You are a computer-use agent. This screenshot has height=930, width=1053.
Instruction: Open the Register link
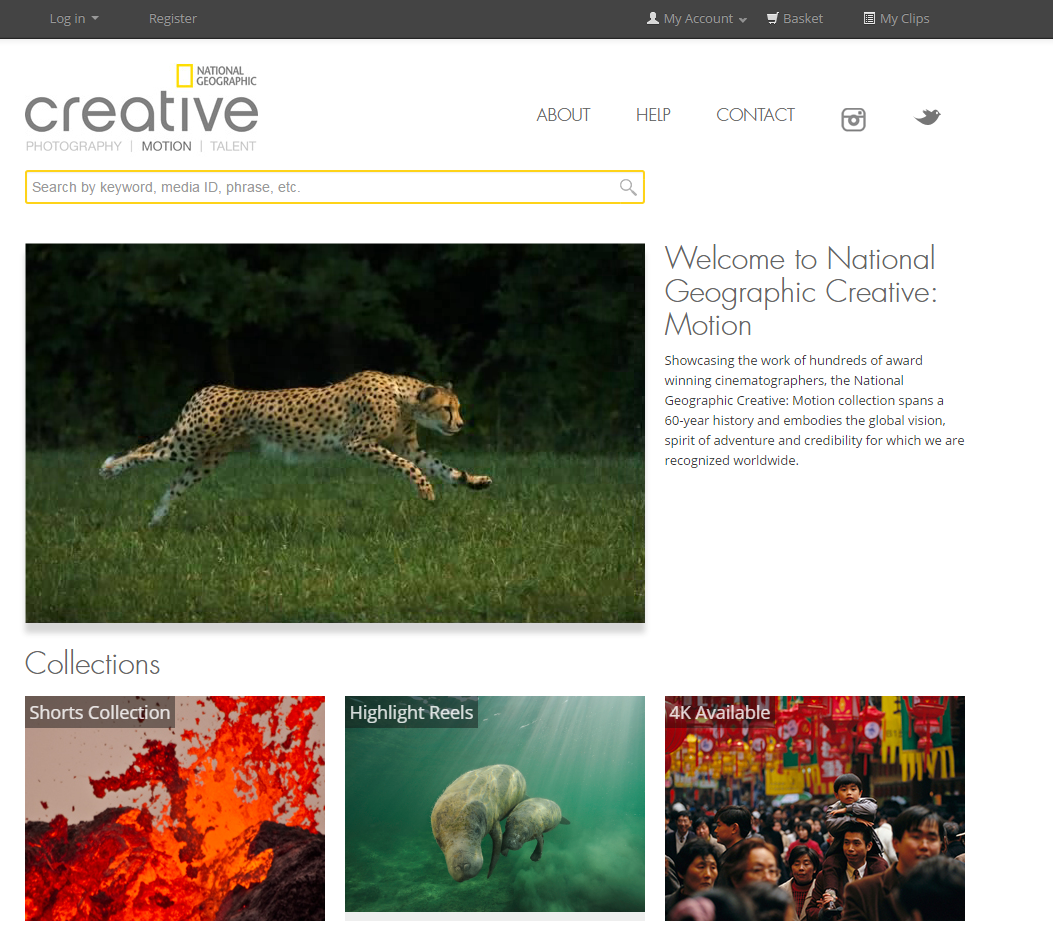point(173,19)
